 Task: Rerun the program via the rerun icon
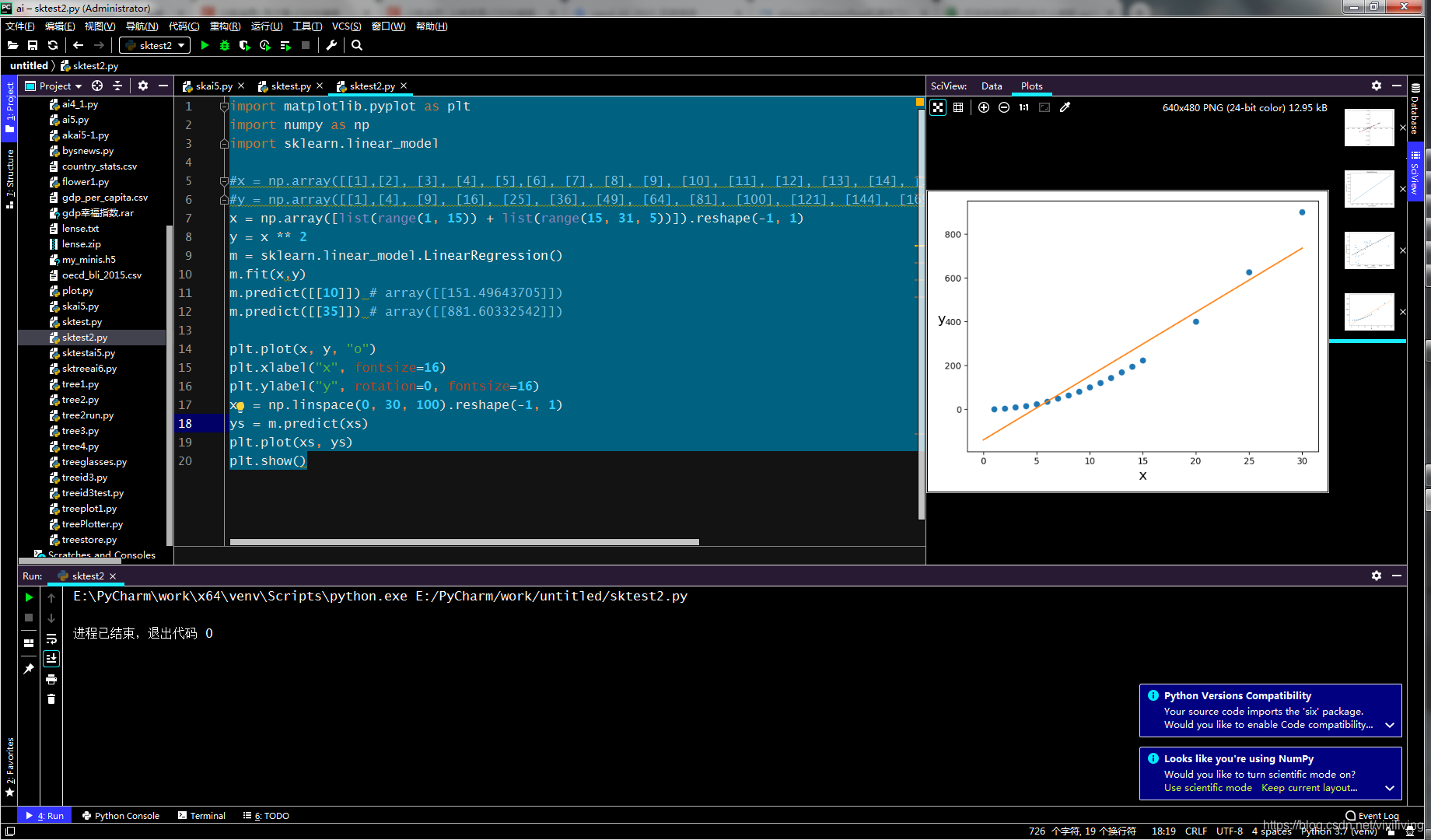(29, 597)
